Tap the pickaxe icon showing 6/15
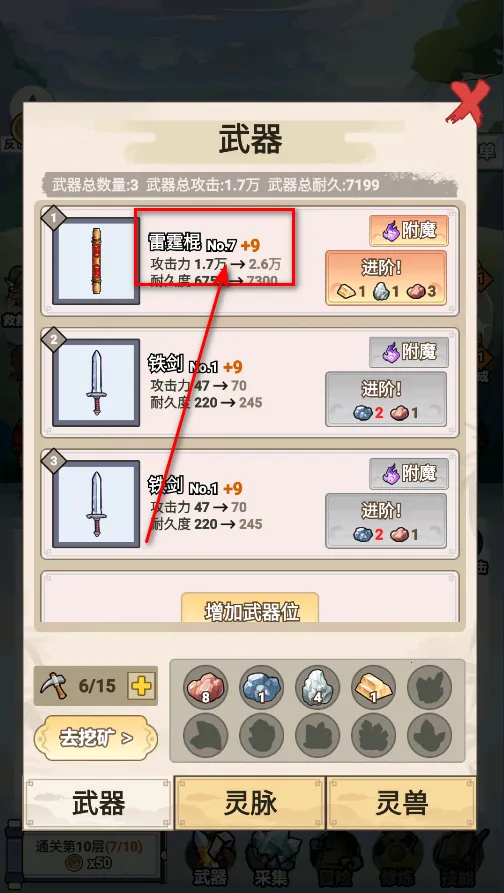Screen dimensions: 504x893 (x=54, y=686)
